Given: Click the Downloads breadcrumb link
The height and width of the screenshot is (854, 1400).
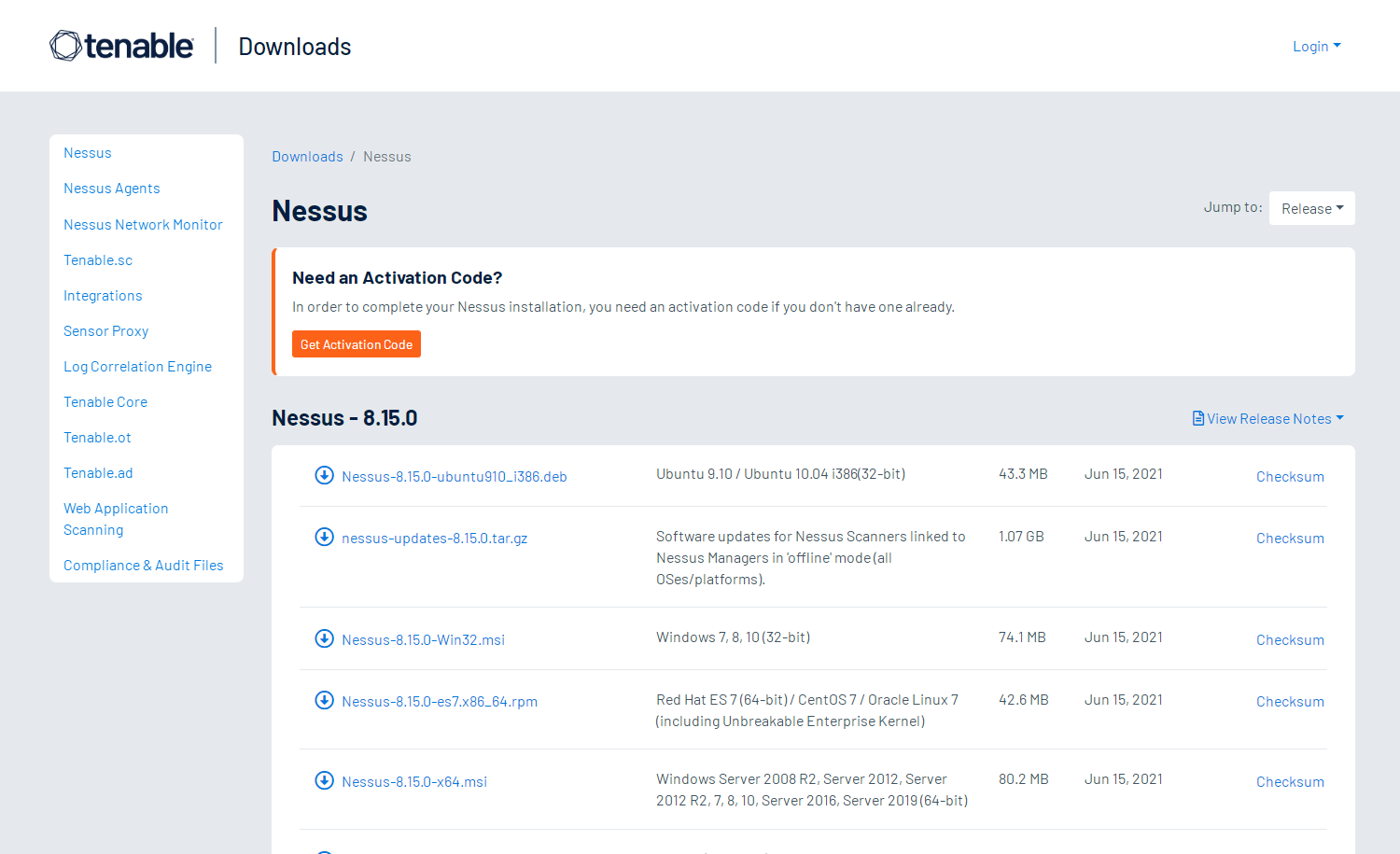Looking at the screenshot, I should tap(307, 156).
